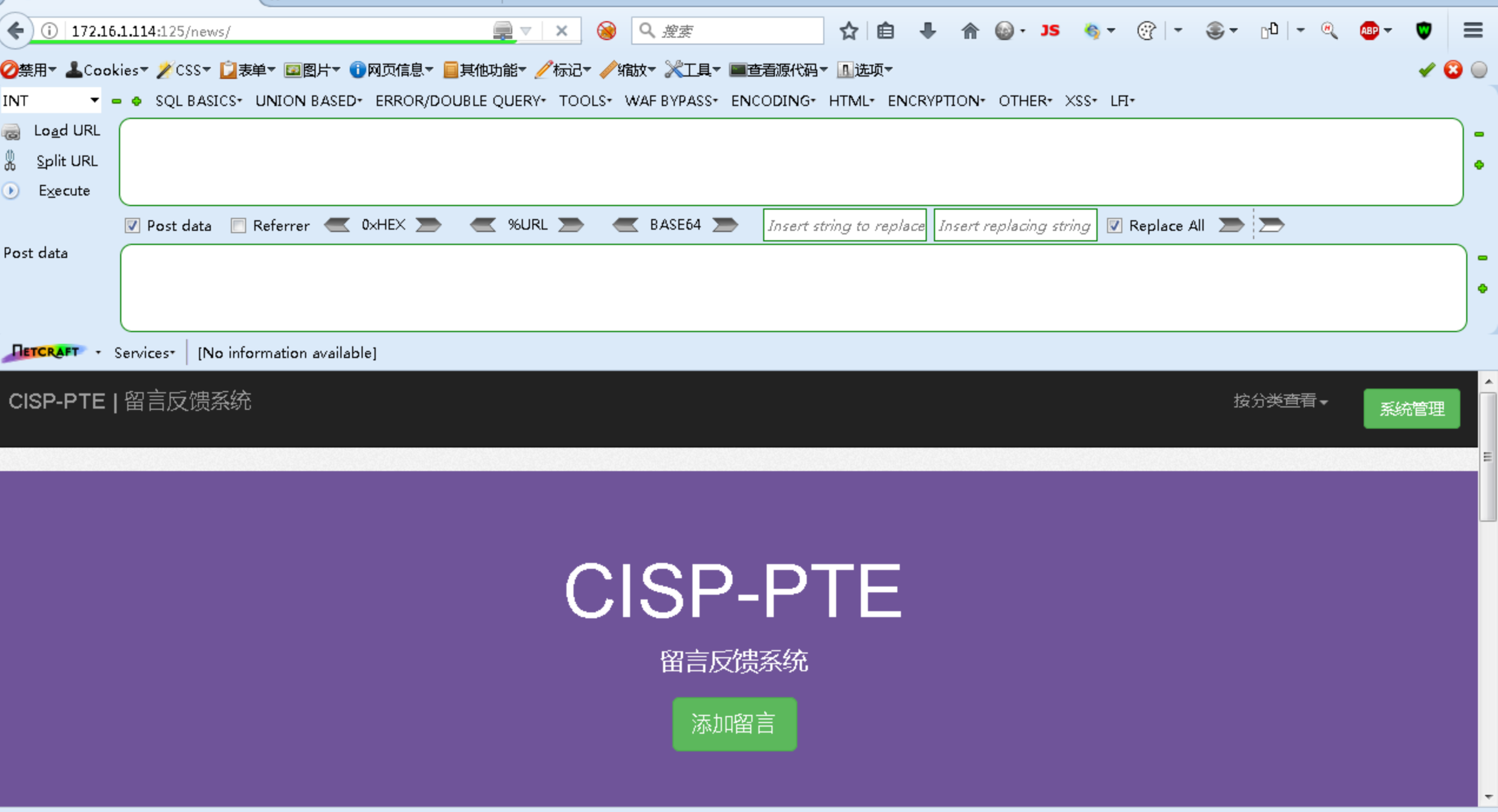Click the Execute play icon
This screenshot has width=1498, height=812.
[11, 191]
